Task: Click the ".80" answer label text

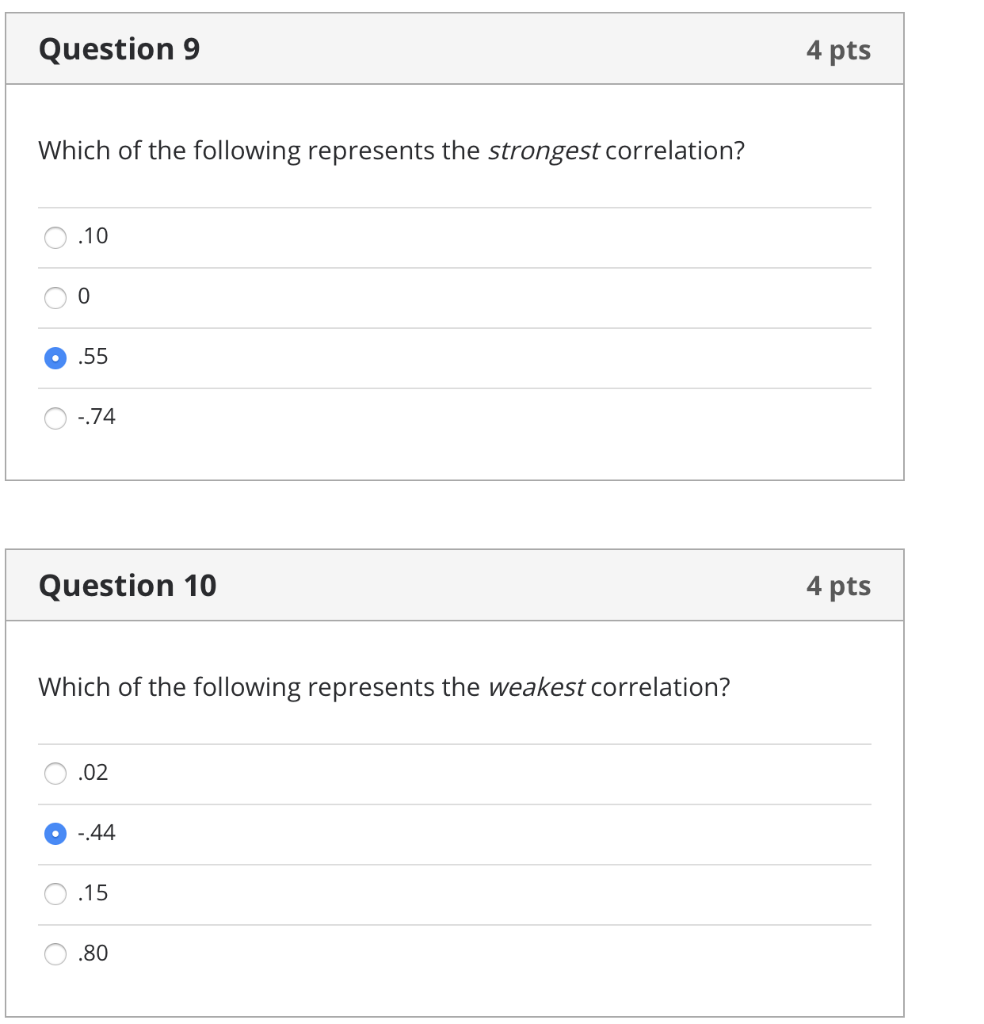Action: (x=93, y=954)
